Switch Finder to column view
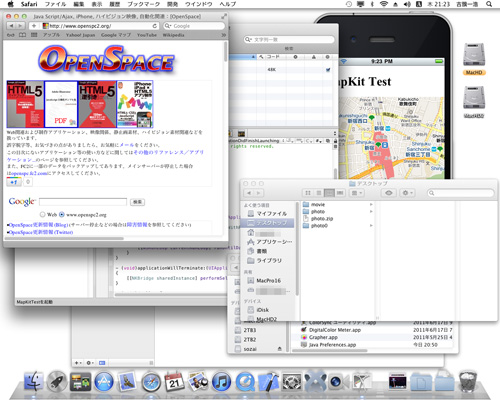 pyautogui.click(x=329, y=193)
